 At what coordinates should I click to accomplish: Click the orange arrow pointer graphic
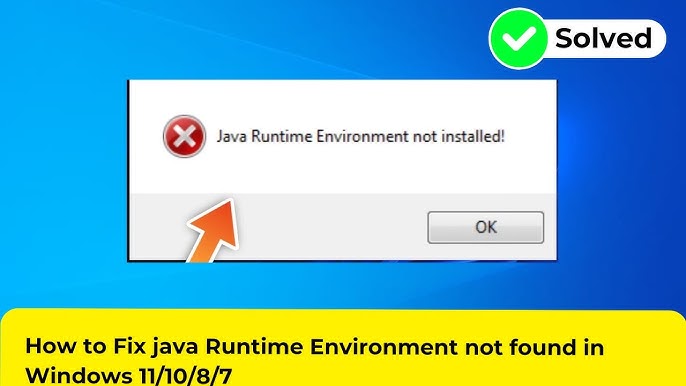point(215,231)
